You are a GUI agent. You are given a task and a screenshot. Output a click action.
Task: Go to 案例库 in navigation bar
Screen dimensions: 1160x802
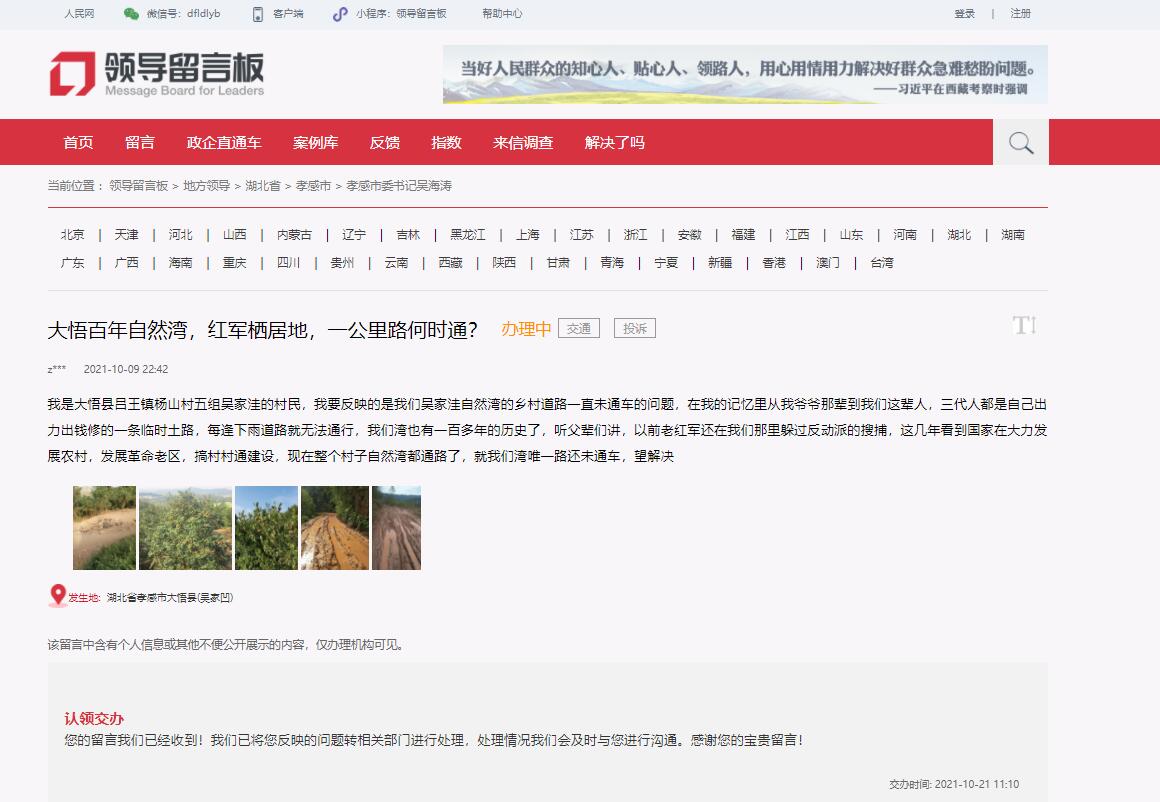(x=315, y=143)
